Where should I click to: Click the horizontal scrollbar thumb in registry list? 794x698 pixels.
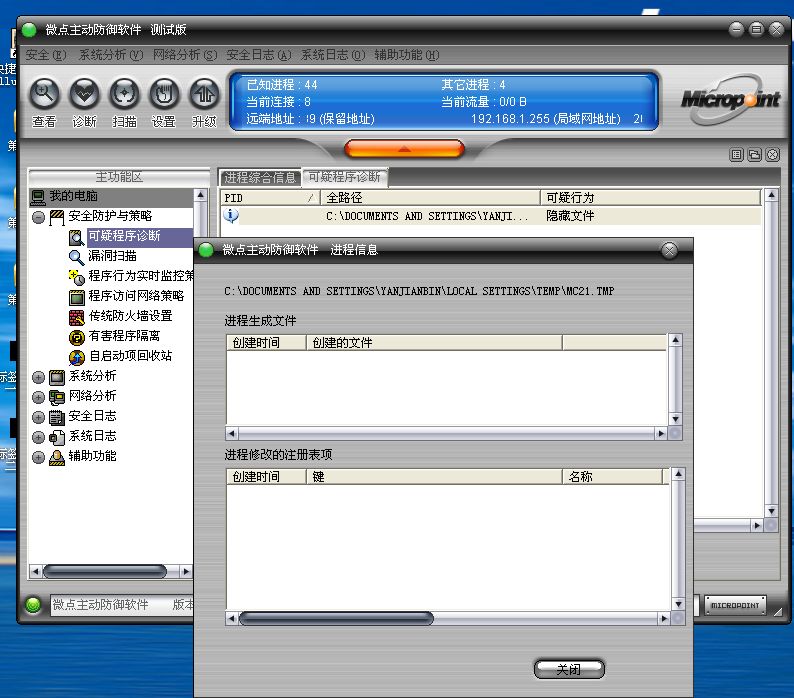(x=336, y=618)
